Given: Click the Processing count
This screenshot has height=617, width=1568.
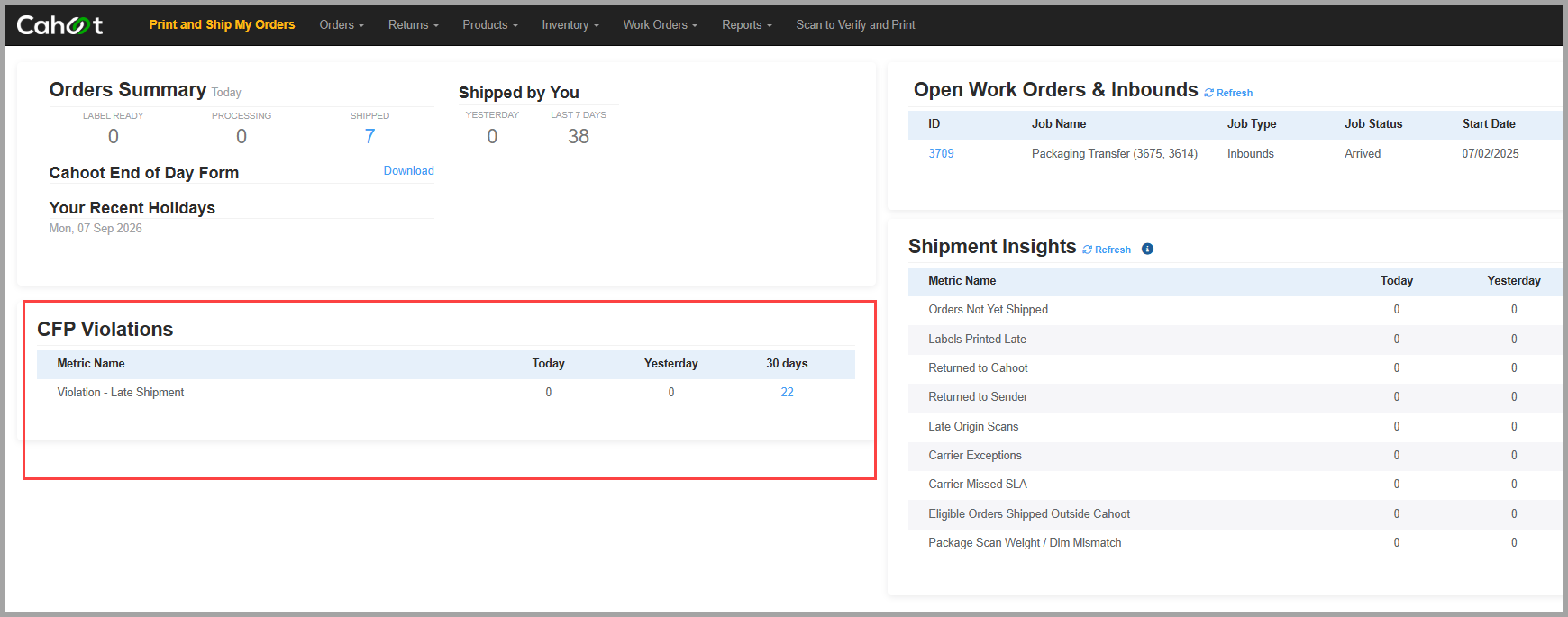Looking at the screenshot, I should (x=242, y=136).
